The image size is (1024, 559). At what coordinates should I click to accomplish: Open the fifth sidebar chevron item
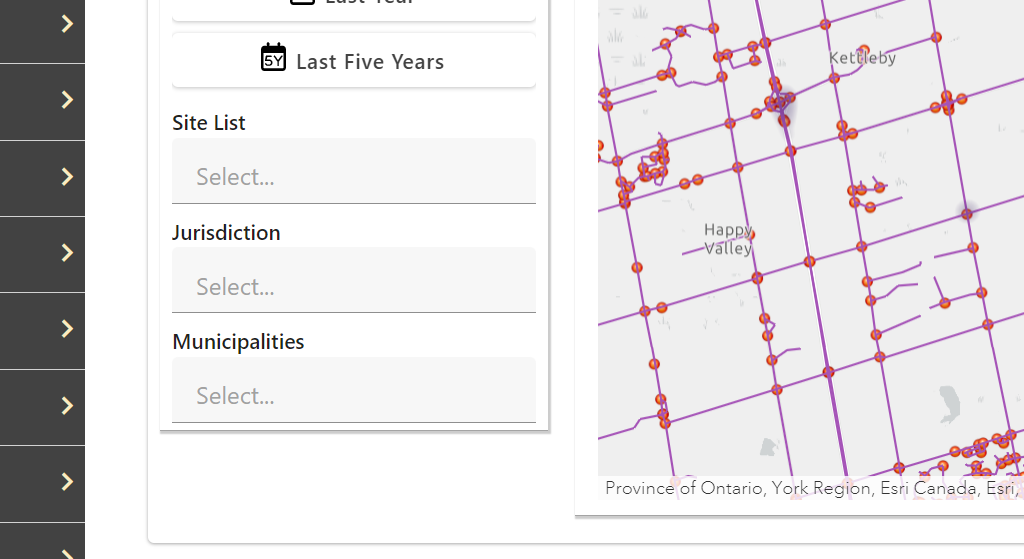(67, 329)
